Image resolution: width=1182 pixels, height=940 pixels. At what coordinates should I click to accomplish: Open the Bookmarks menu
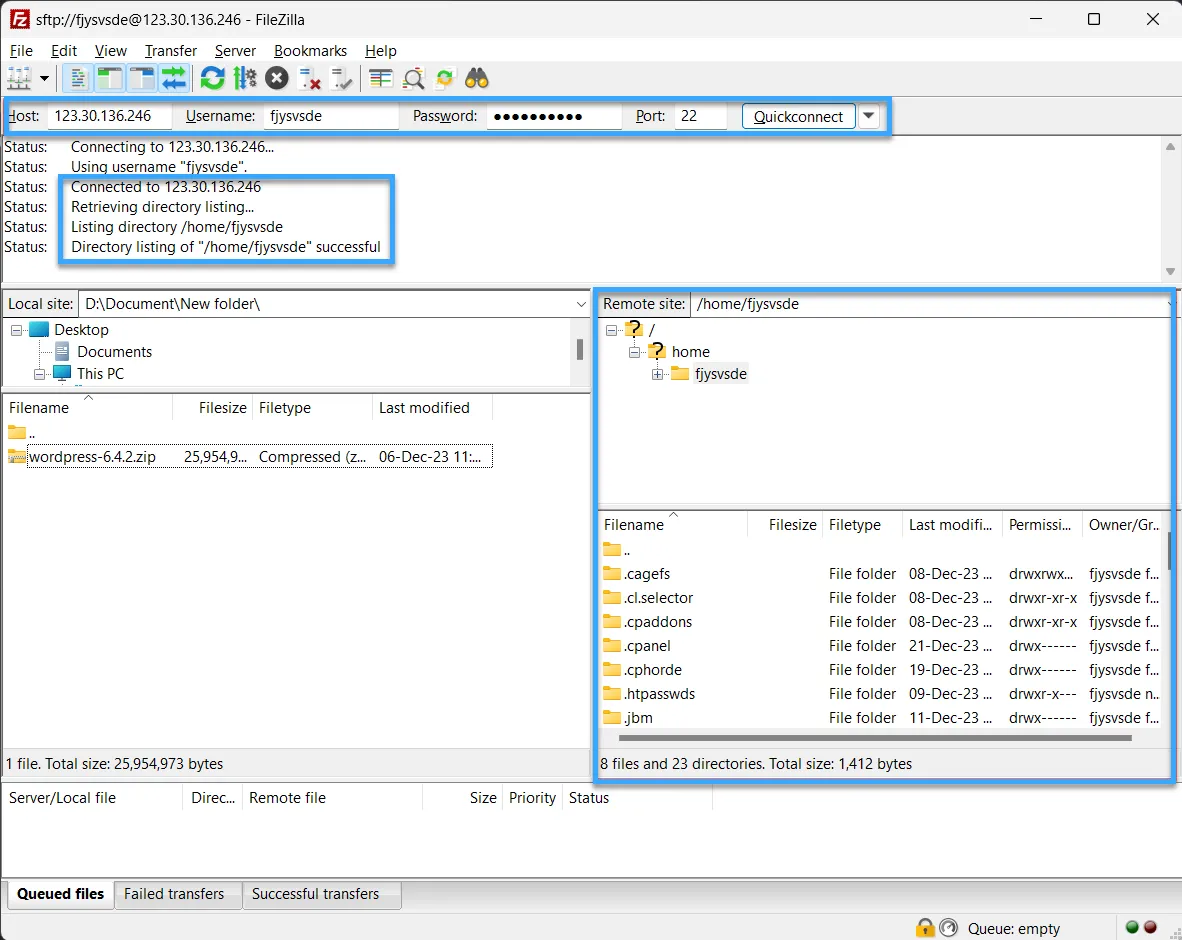tap(311, 51)
